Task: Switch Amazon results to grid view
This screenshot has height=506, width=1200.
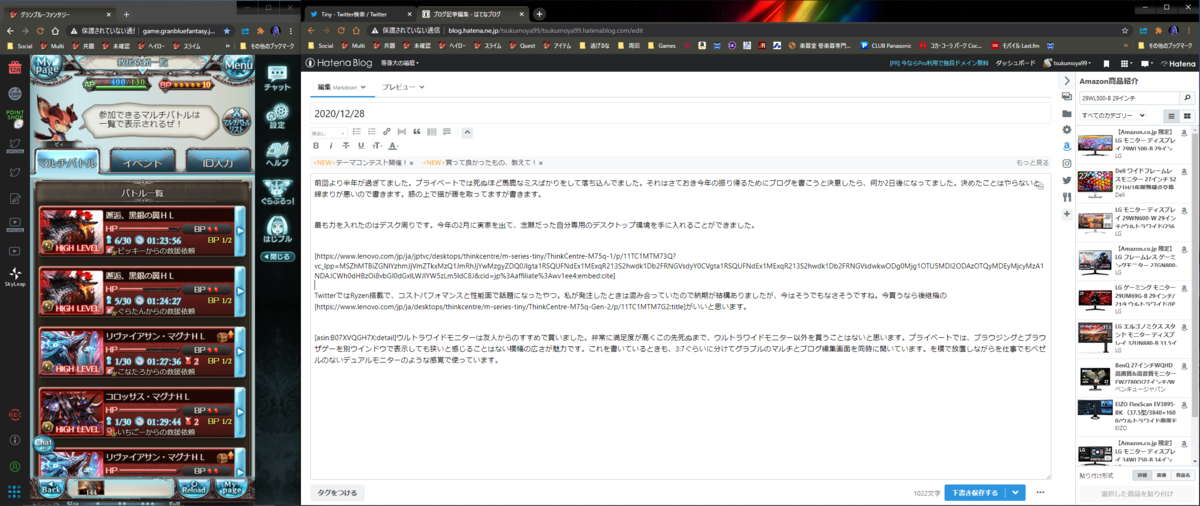Action: [x=1187, y=116]
